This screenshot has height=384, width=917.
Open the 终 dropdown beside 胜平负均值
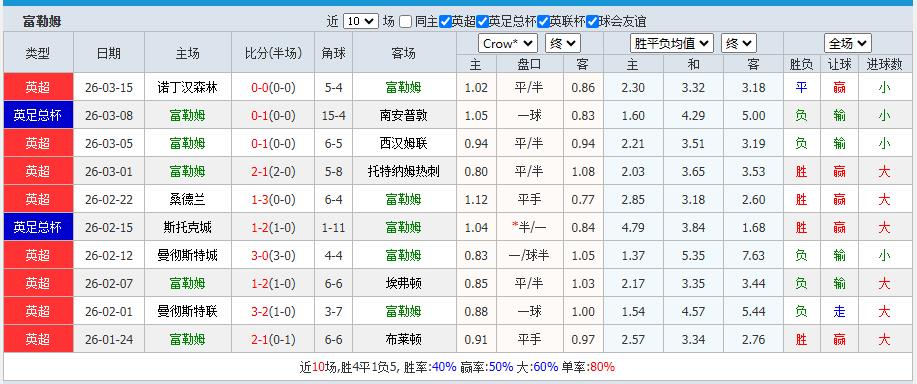[x=739, y=43]
